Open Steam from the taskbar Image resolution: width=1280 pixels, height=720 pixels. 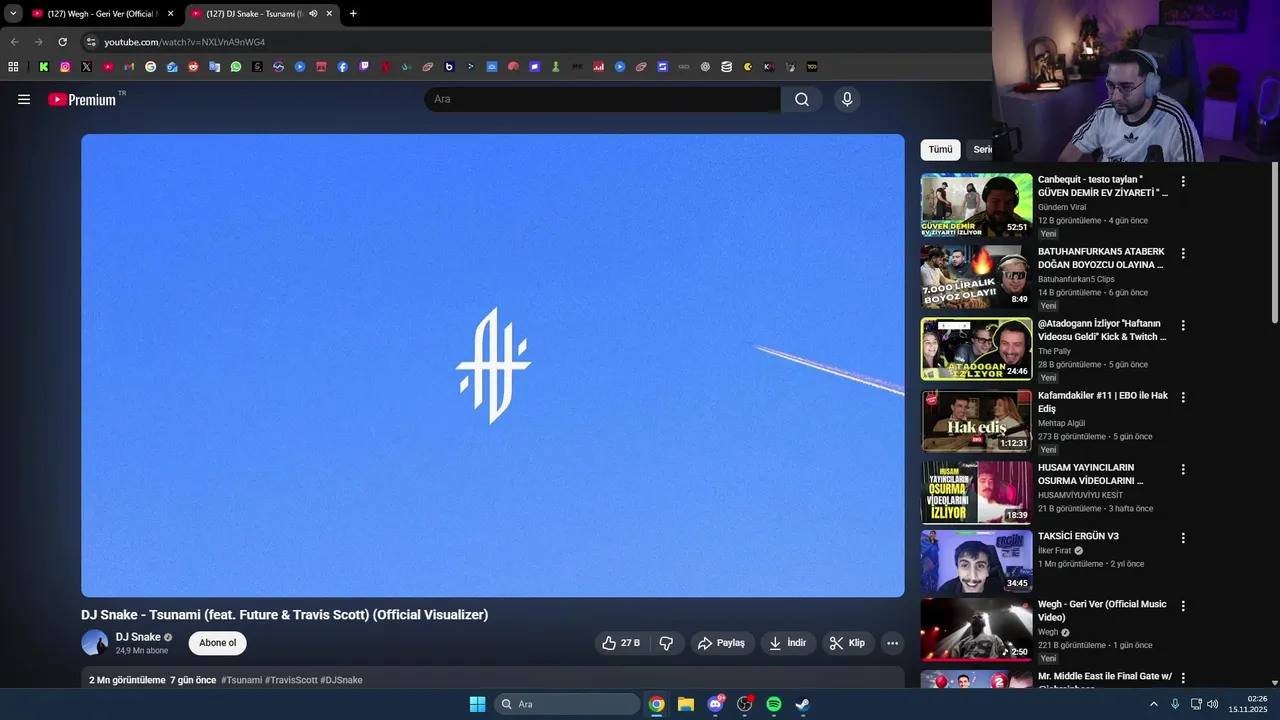802,704
